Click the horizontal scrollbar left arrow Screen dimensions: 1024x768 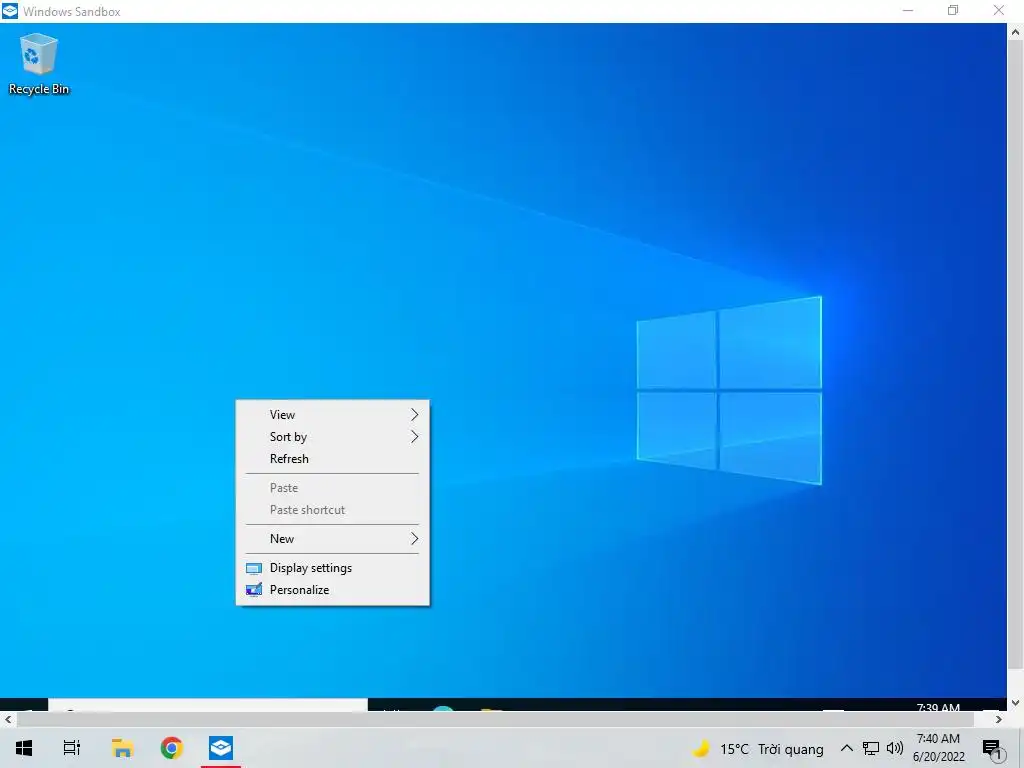8,719
